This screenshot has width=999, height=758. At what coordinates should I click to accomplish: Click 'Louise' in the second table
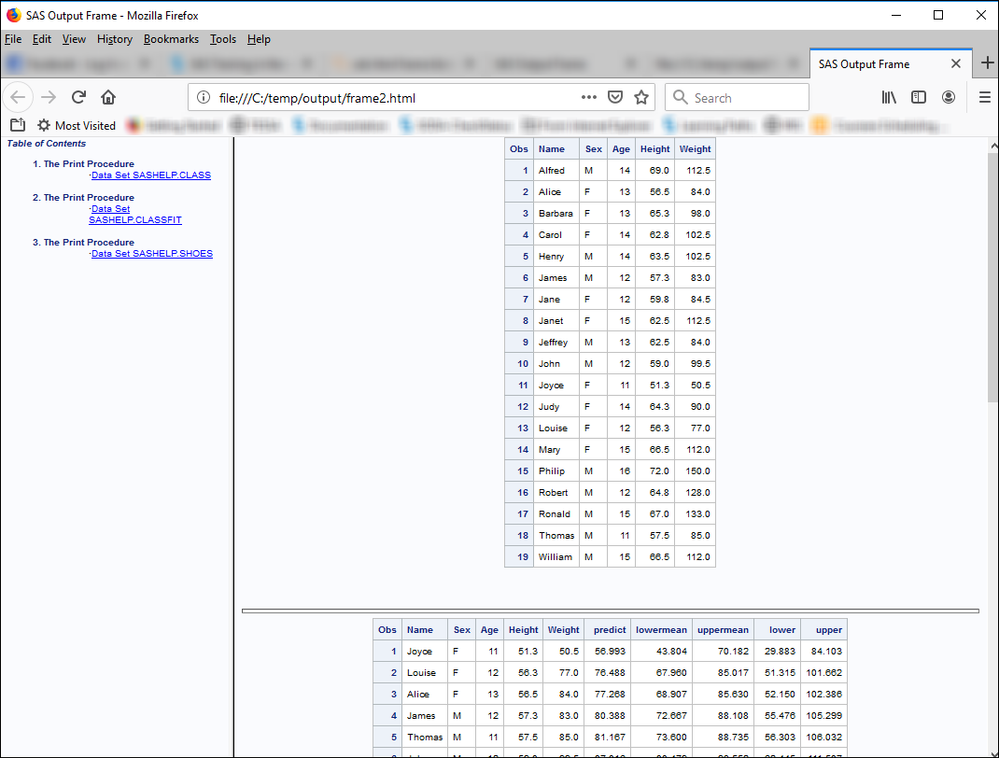425,673
